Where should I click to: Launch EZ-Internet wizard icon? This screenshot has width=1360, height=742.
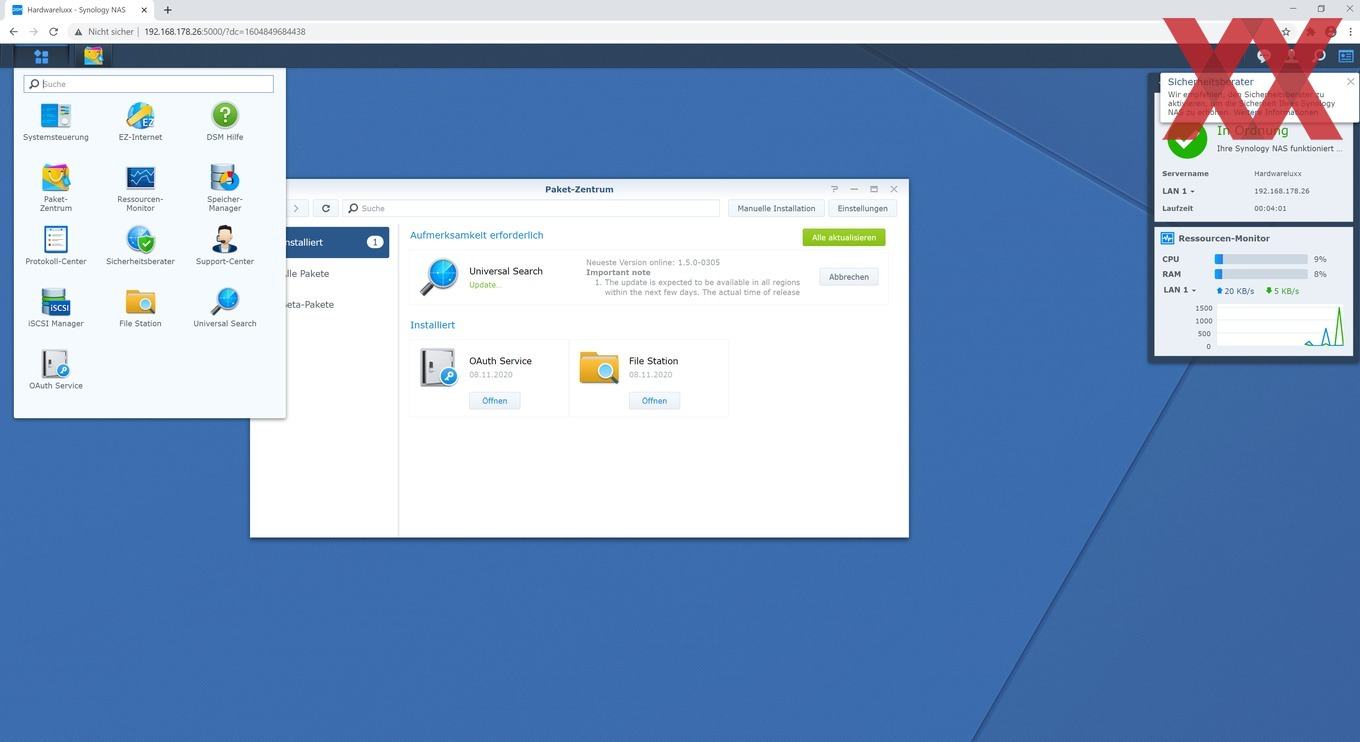pos(140,121)
